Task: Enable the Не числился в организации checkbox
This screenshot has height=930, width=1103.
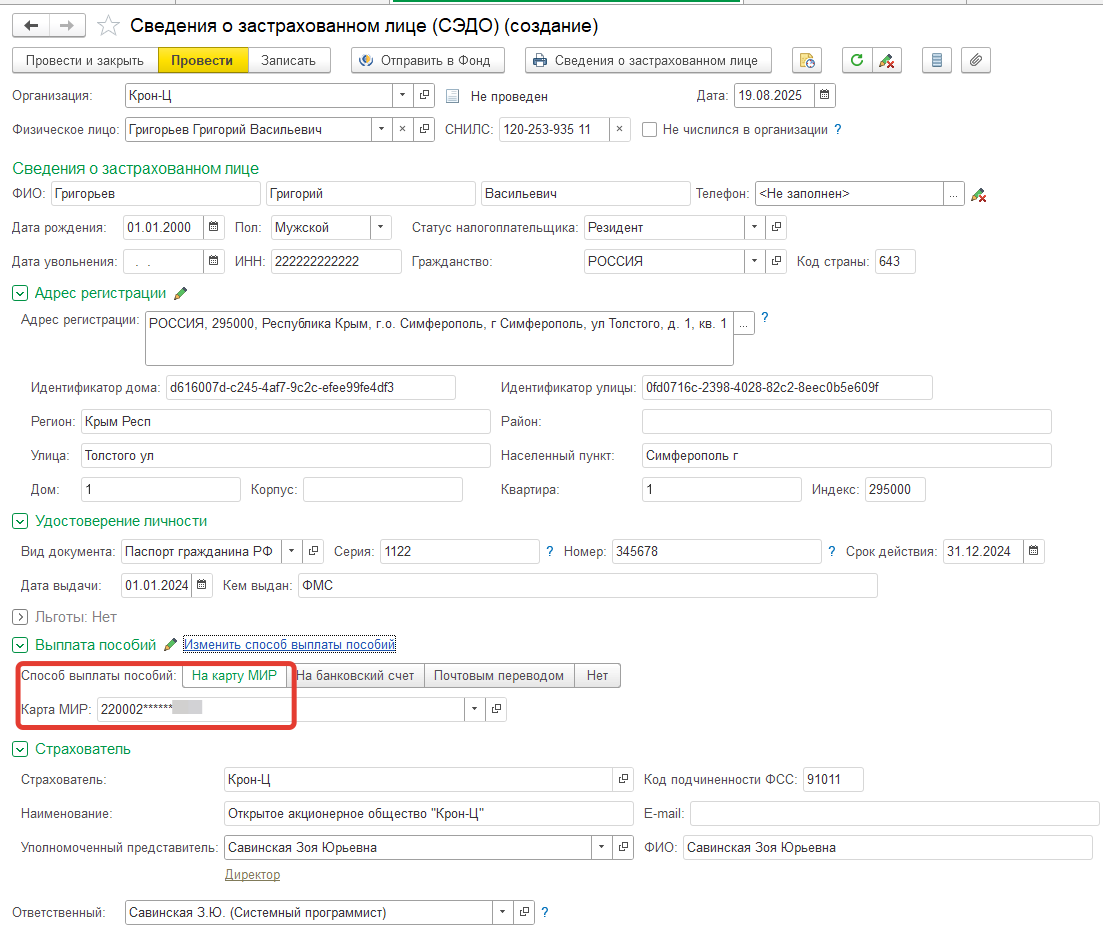Action: [650, 129]
